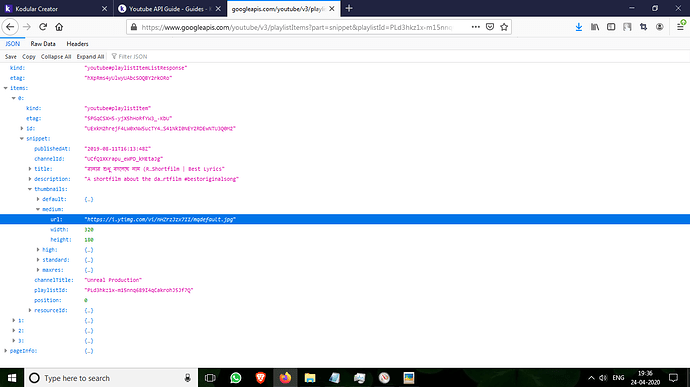Expand the id node

point(22,129)
